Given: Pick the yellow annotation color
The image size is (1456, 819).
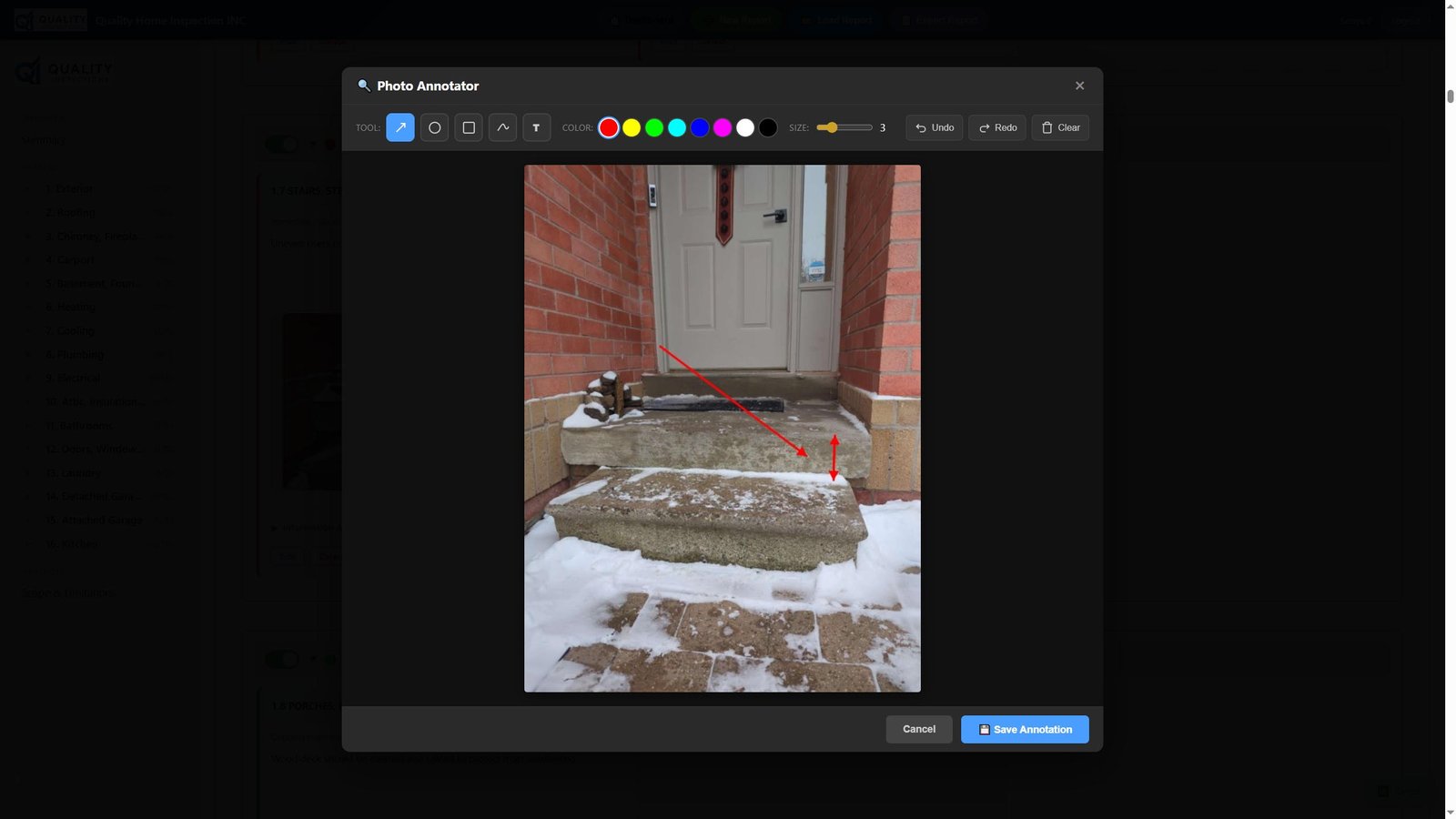Looking at the screenshot, I should (631, 127).
